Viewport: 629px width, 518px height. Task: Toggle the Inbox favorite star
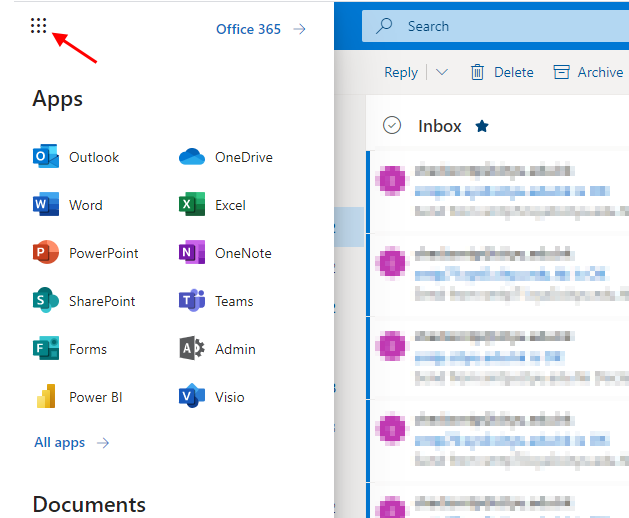[x=482, y=126]
